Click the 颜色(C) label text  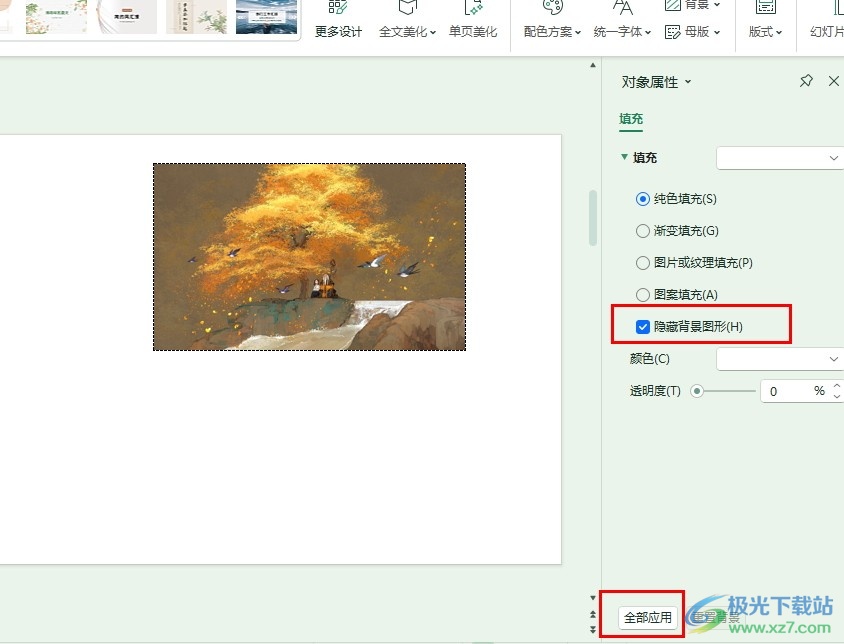point(650,359)
